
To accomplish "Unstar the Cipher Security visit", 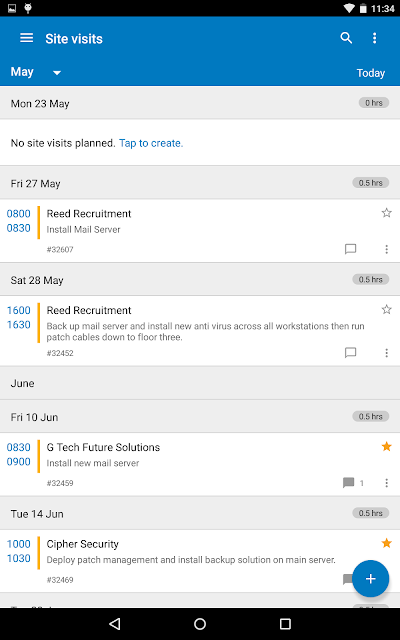I will [387, 543].
